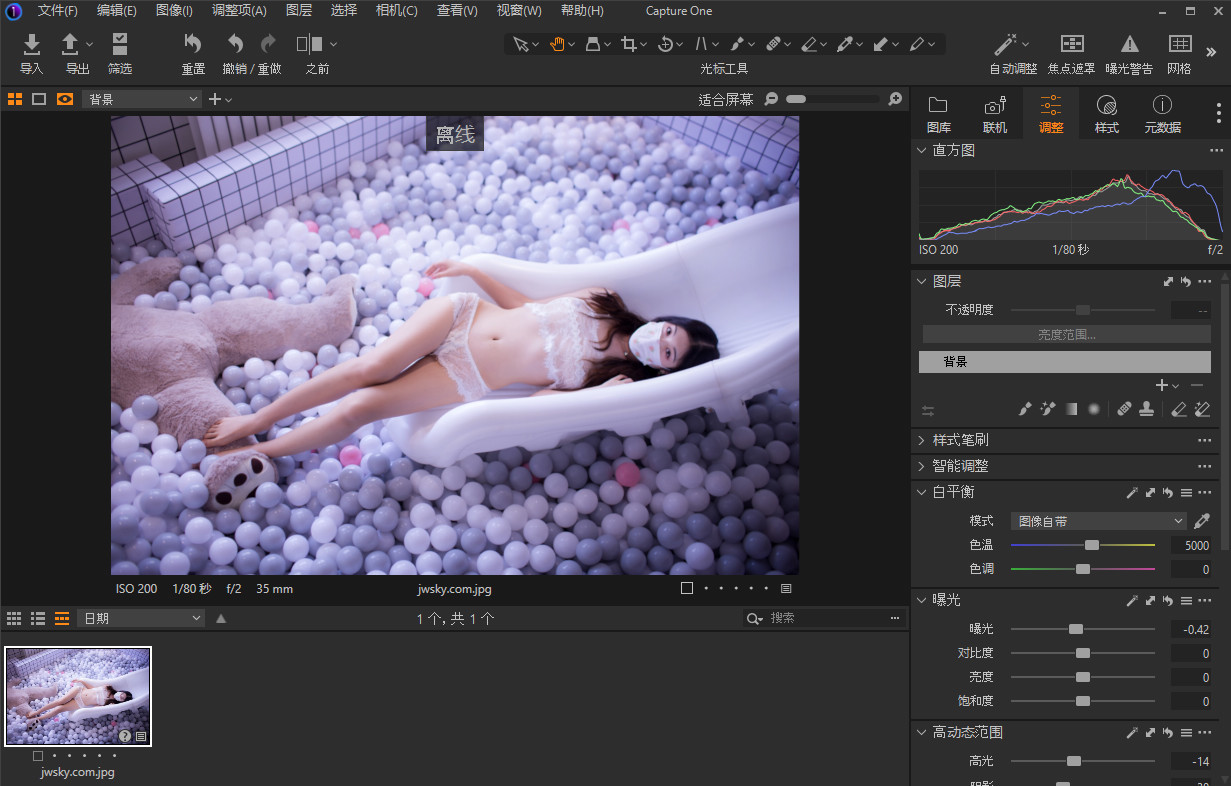Open the 图像自带 white balance mode dropdown
The height and width of the screenshot is (786, 1231).
[x=1097, y=520]
